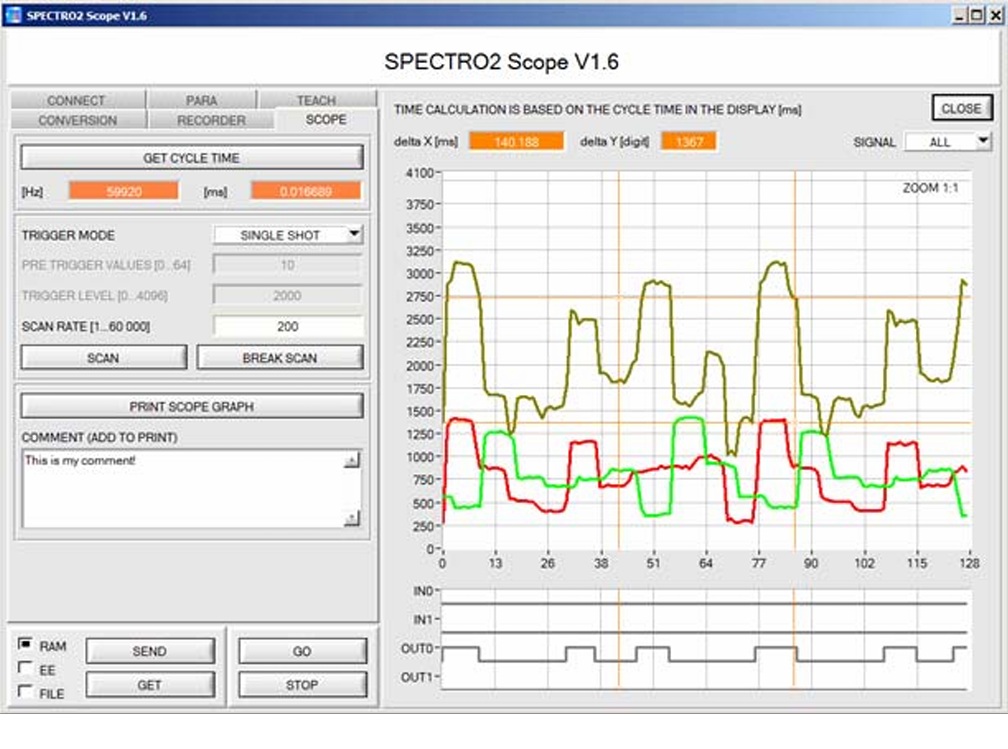
Task: Click the delta X value field
Action: pos(516,141)
